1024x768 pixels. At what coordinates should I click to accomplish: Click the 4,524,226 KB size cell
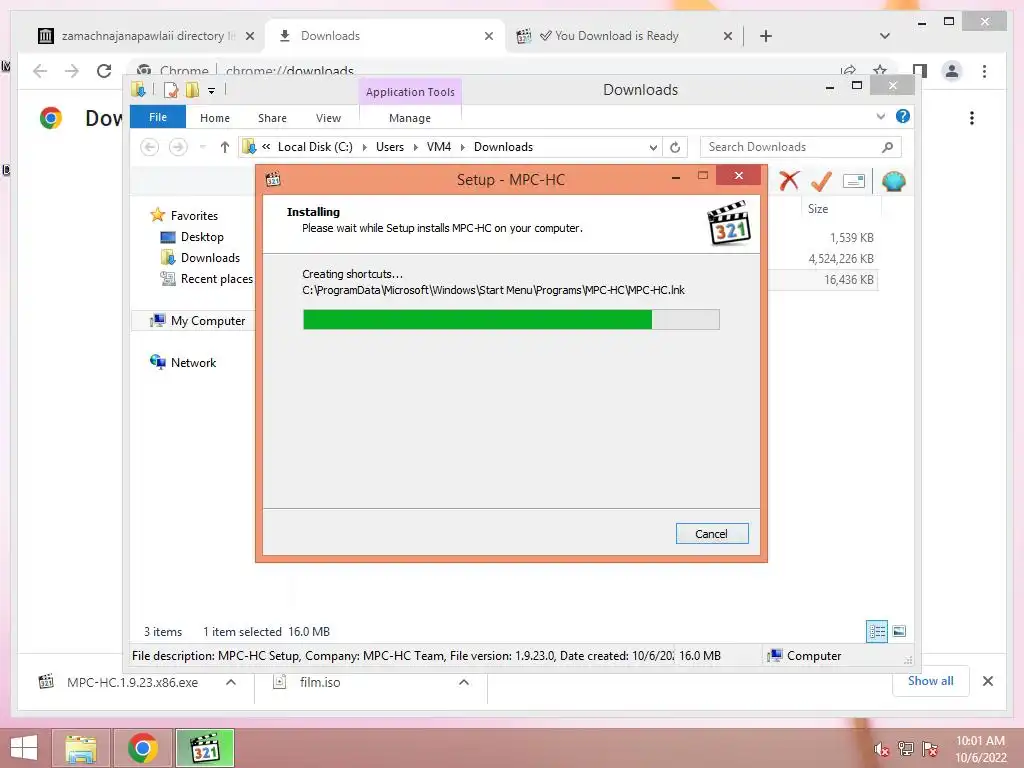coord(841,259)
